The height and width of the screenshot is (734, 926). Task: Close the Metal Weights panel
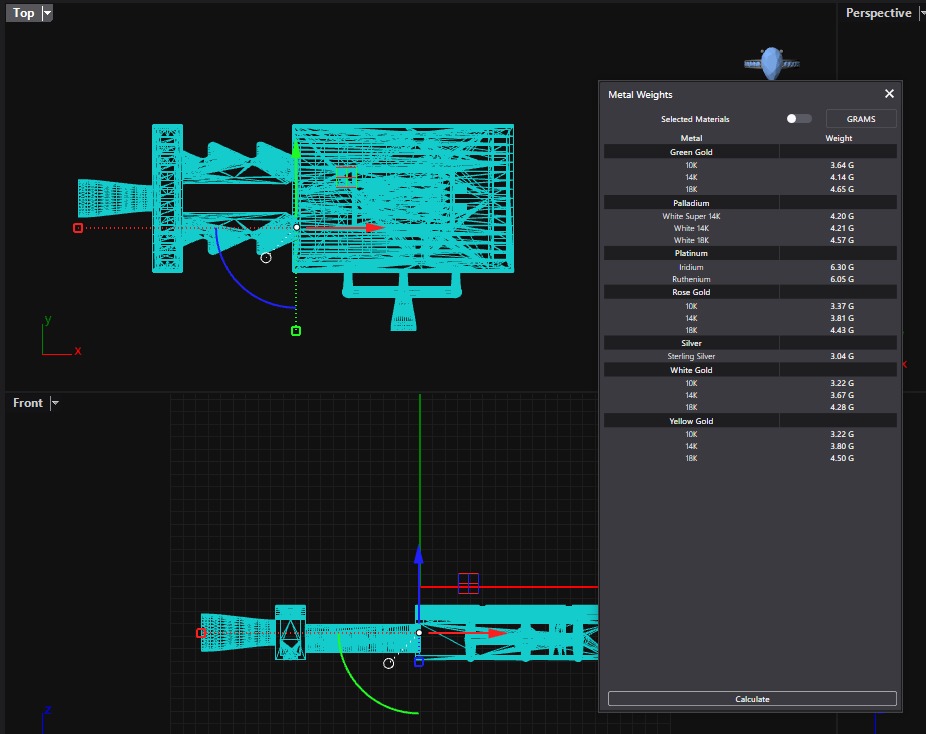coord(889,94)
